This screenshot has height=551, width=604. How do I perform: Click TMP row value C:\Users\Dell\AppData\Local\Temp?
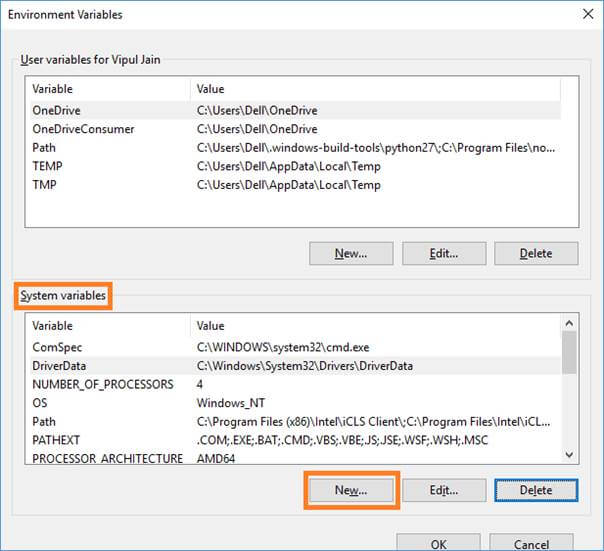289,185
